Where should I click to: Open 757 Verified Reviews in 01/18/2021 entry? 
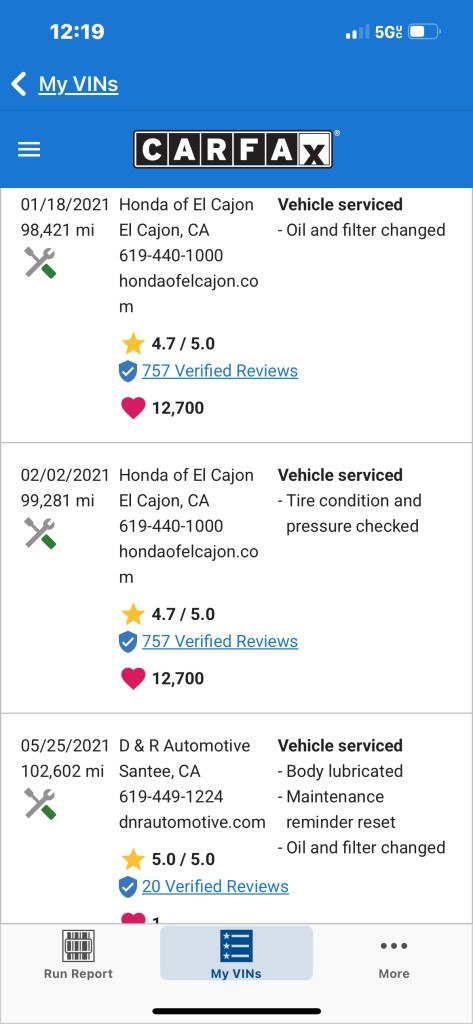[x=220, y=371]
